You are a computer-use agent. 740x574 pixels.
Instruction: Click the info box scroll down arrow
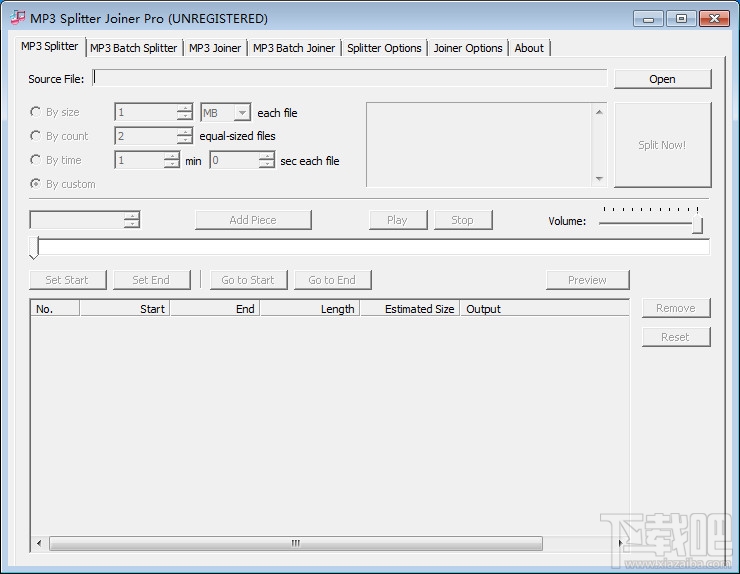(x=599, y=178)
